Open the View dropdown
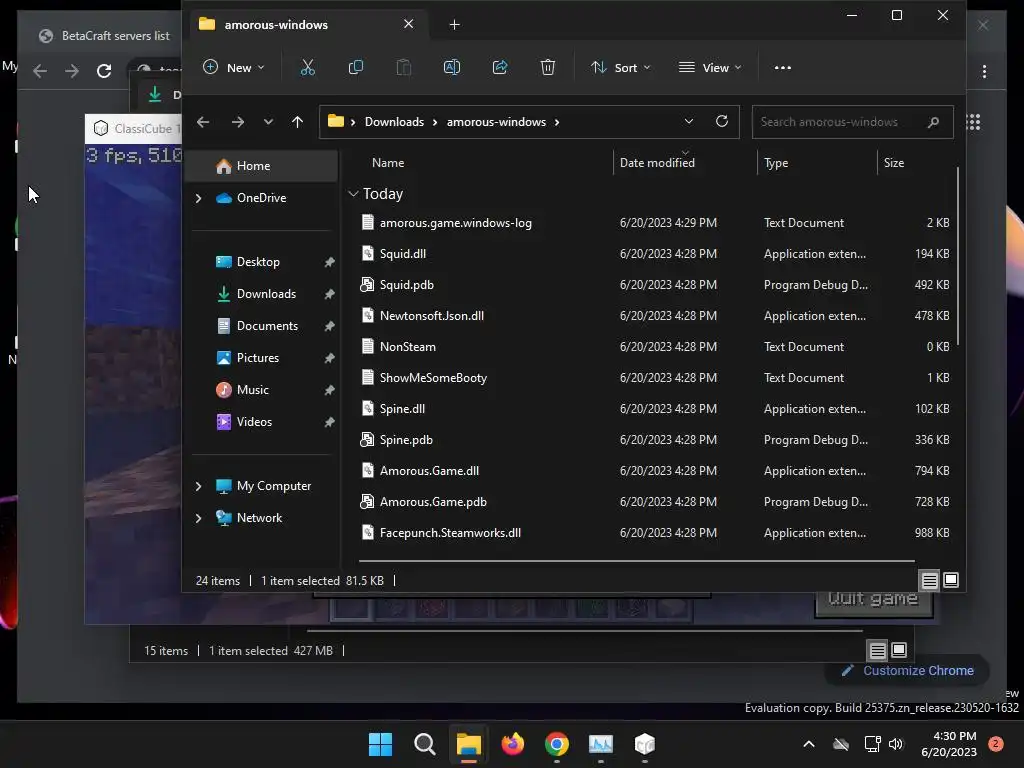 [710, 67]
